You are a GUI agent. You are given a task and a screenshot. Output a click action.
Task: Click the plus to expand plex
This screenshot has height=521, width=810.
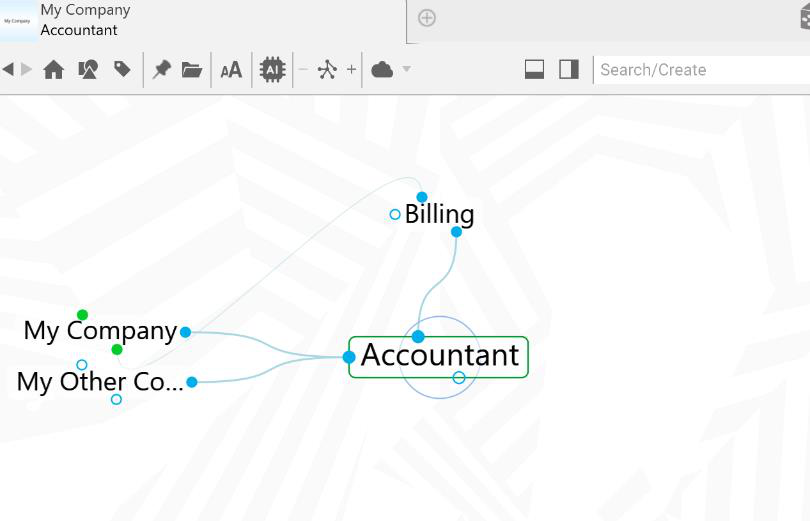(x=351, y=70)
